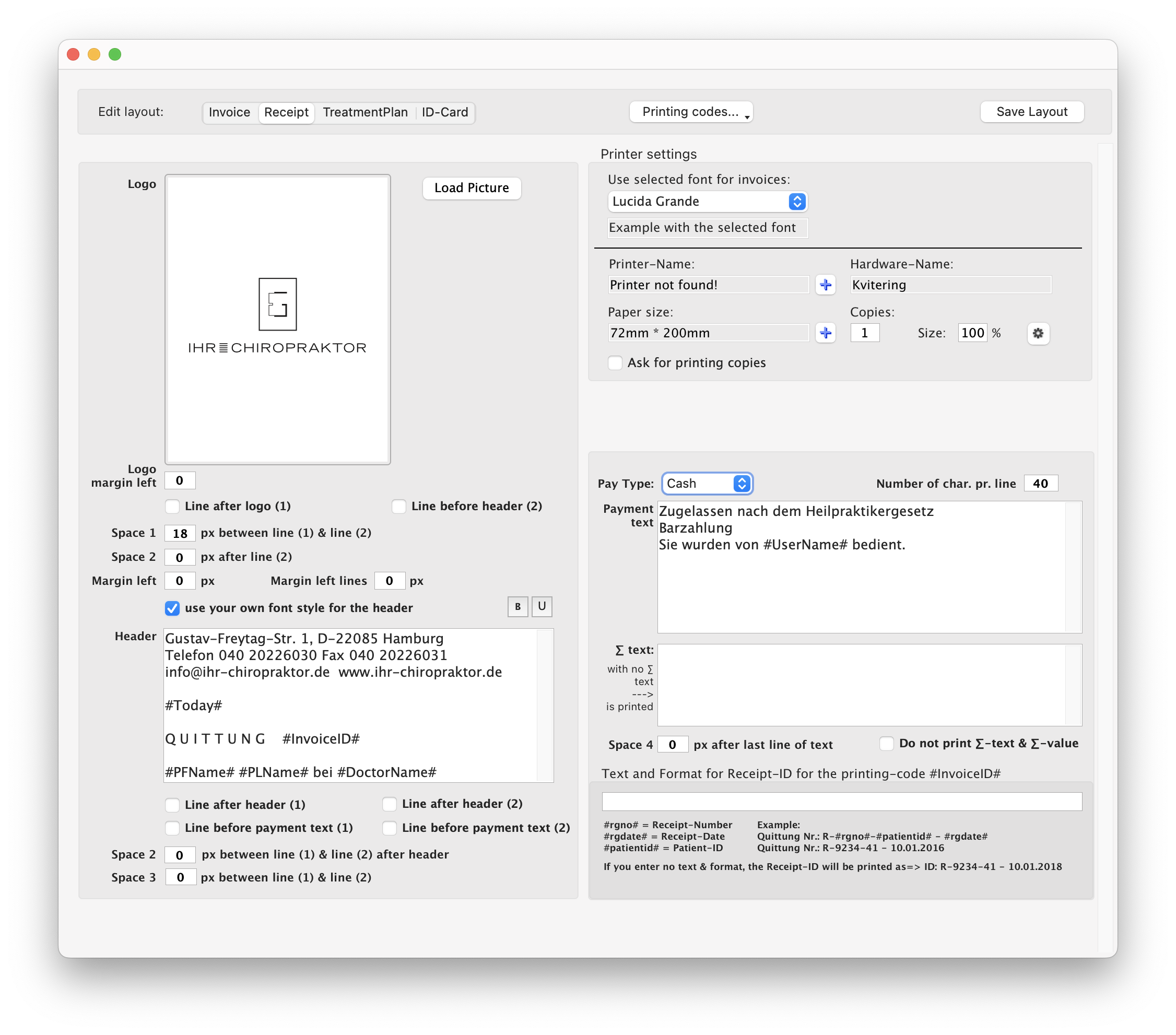This screenshot has width=1176, height=1035.
Task: Open the printer gear settings icon
Action: (x=1037, y=333)
